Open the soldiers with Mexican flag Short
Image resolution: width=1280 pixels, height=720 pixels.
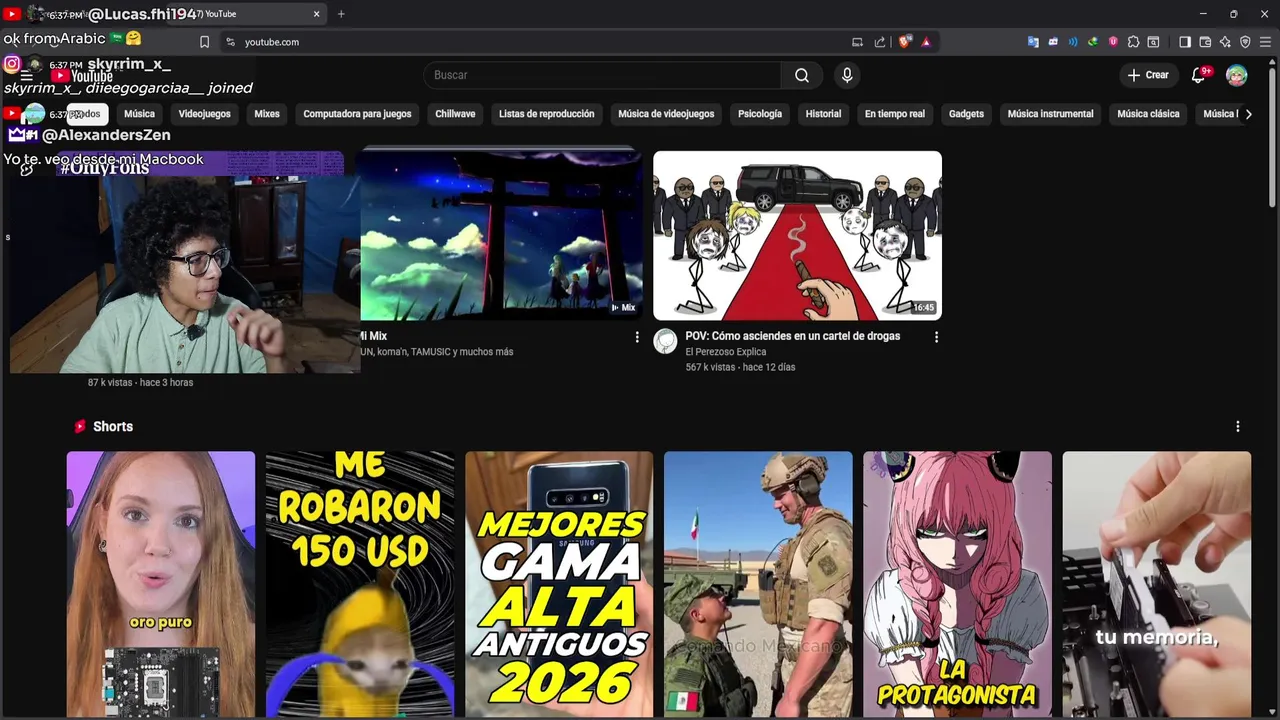coord(758,584)
